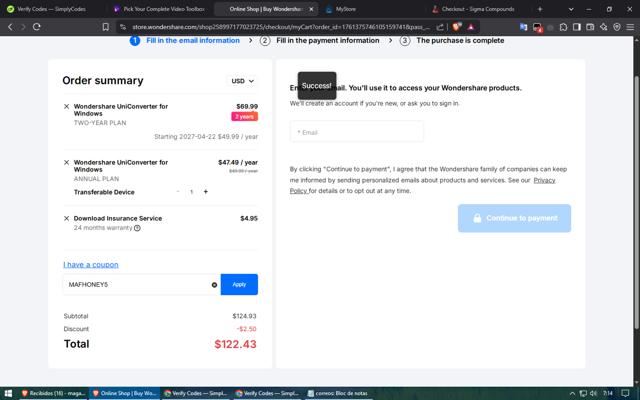Viewport: 640px width, 400px height.
Task: Click step 2 Fill in the payment information
Action: point(320,40)
